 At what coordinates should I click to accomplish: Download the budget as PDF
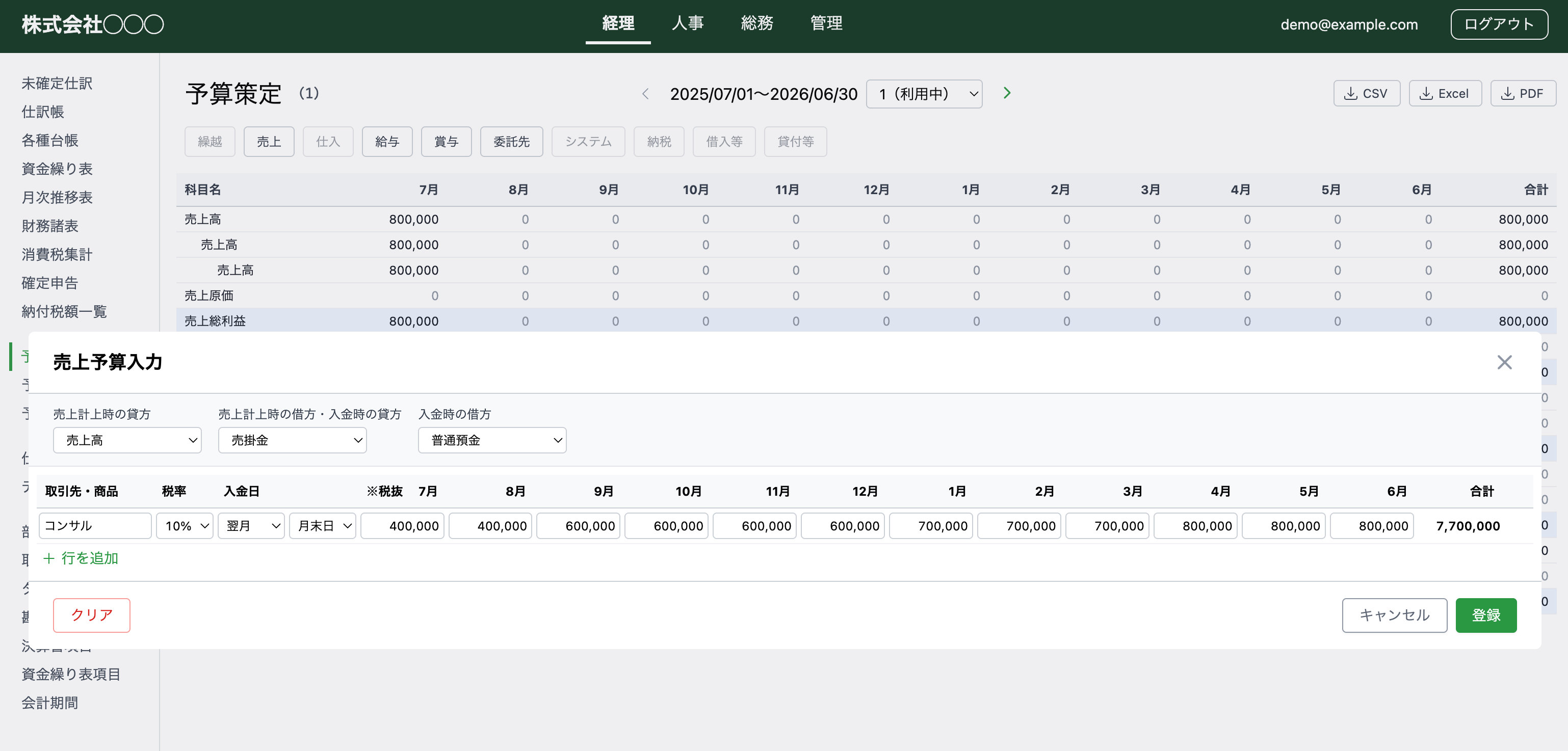click(1523, 93)
